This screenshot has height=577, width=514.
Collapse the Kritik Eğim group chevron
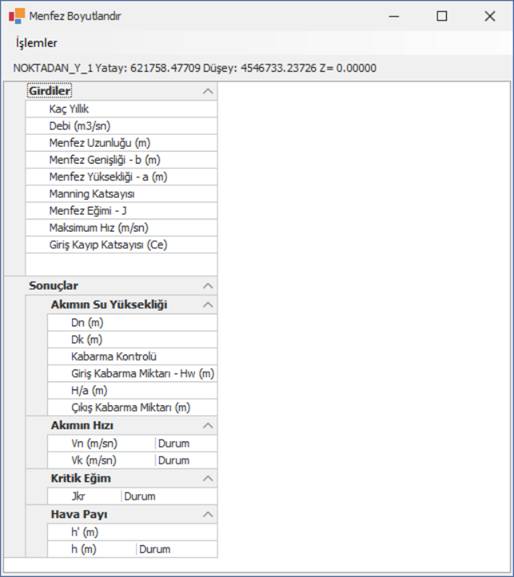coord(208,478)
